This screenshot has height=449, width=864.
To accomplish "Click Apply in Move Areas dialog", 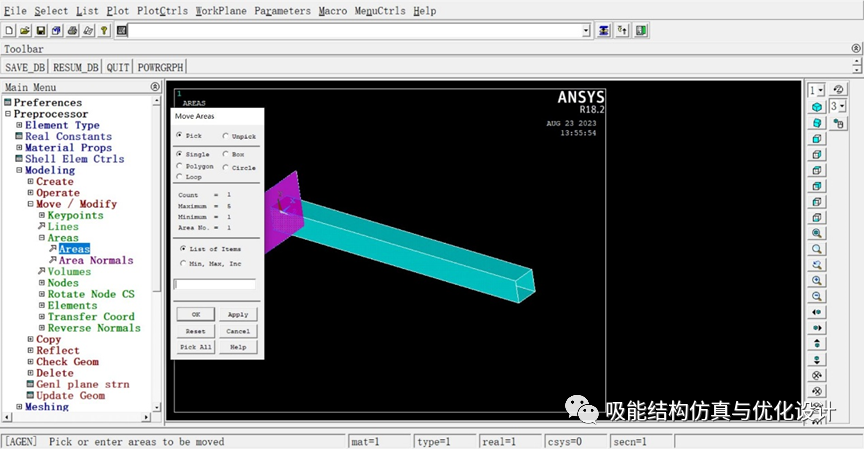I will pos(238,314).
